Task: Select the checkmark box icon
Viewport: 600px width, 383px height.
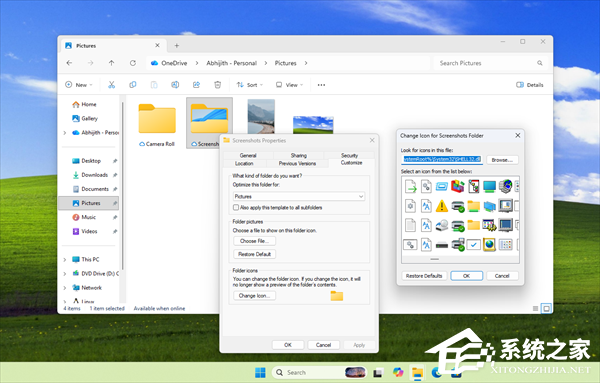Action: pos(473,244)
